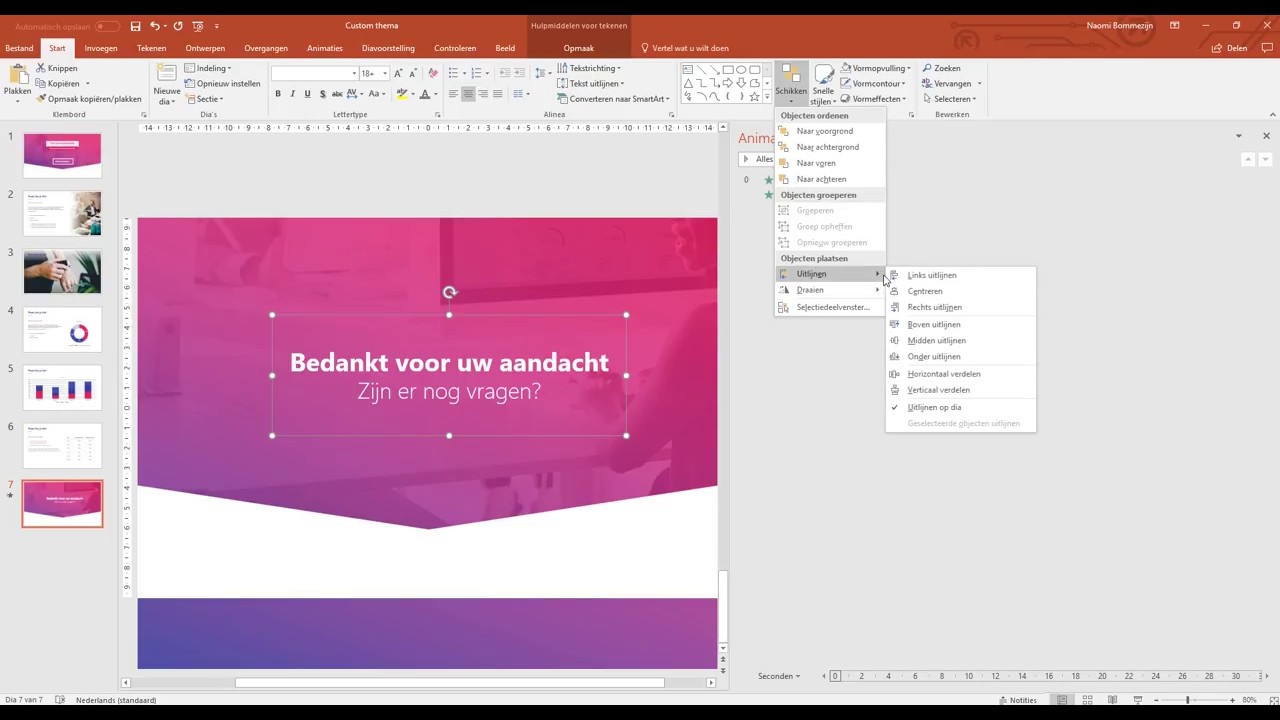Click Knippen scissors icon

click(x=41, y=68)
